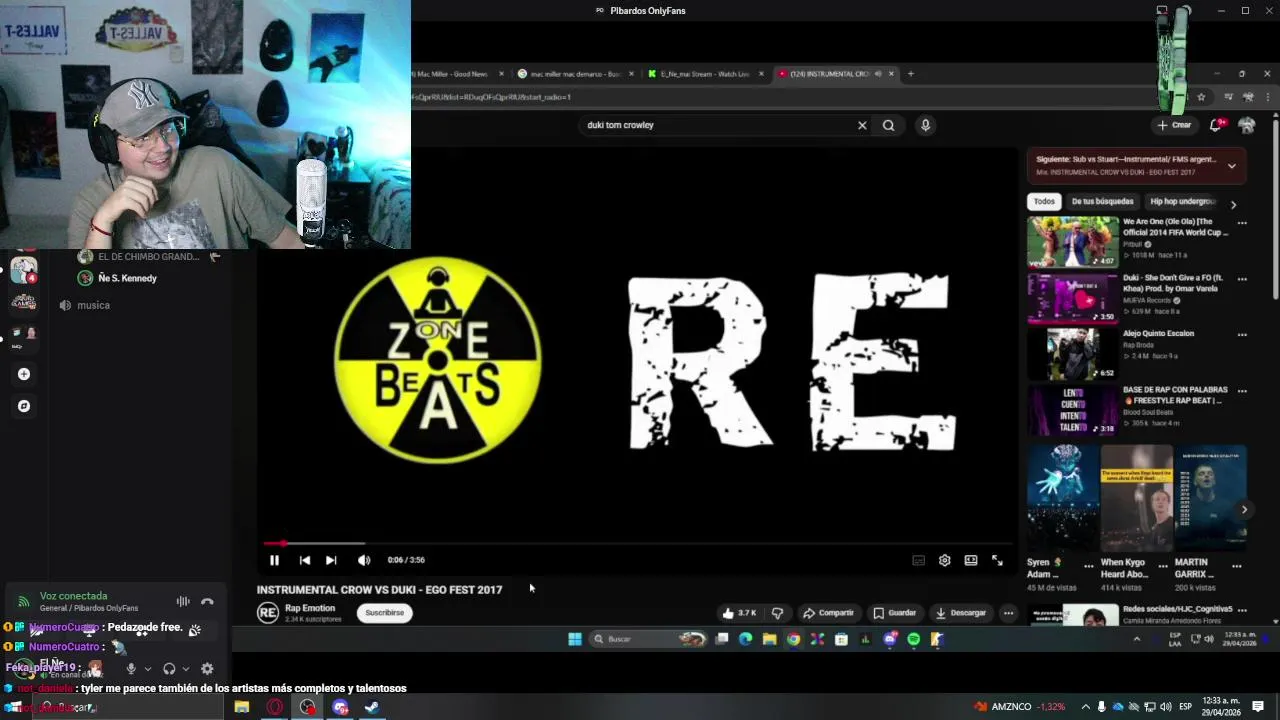
Task: Open the We Are One video thumbnail
Action: point(1073,241)
